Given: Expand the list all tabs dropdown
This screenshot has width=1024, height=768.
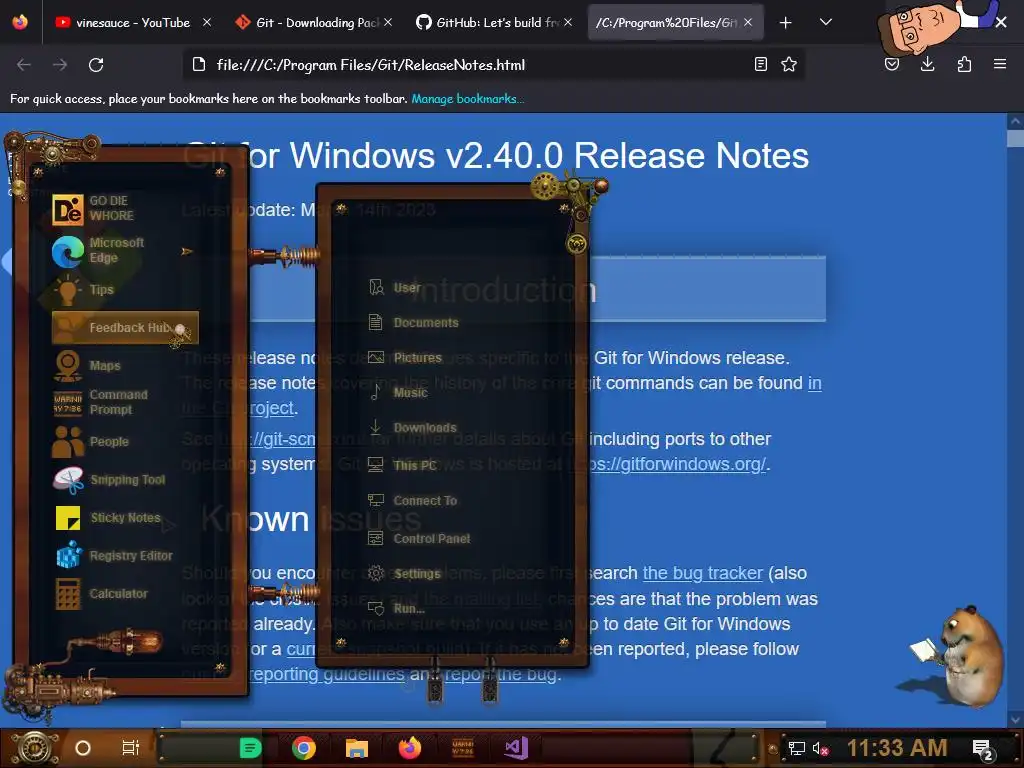Looking at the screenshot, I should pos(825,22).
